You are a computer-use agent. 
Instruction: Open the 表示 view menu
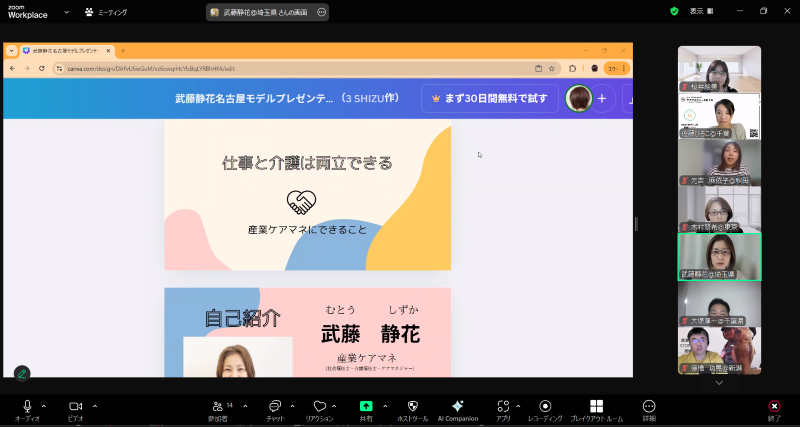tap(702, 11)
